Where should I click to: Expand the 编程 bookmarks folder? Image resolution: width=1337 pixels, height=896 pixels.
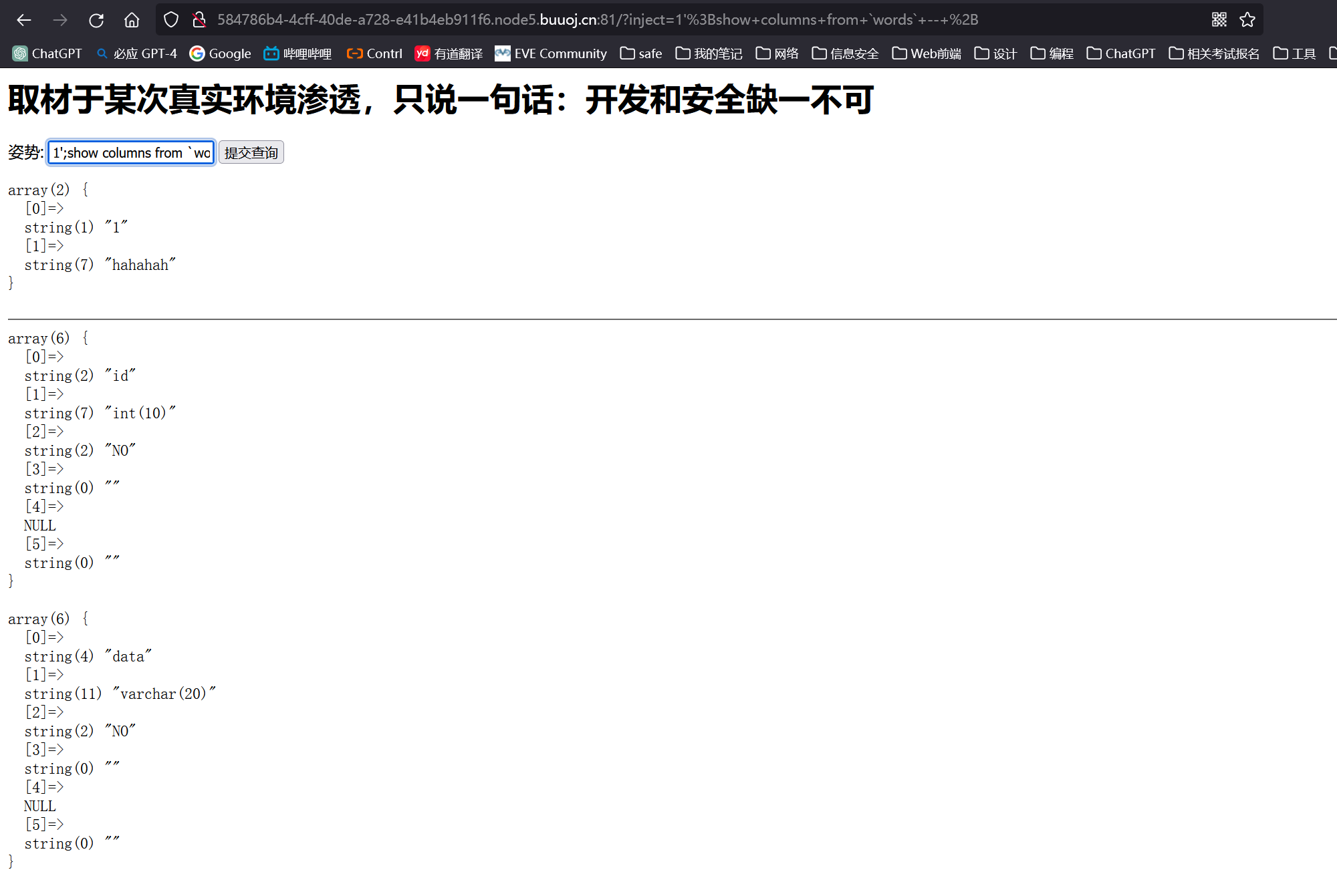1052,53
